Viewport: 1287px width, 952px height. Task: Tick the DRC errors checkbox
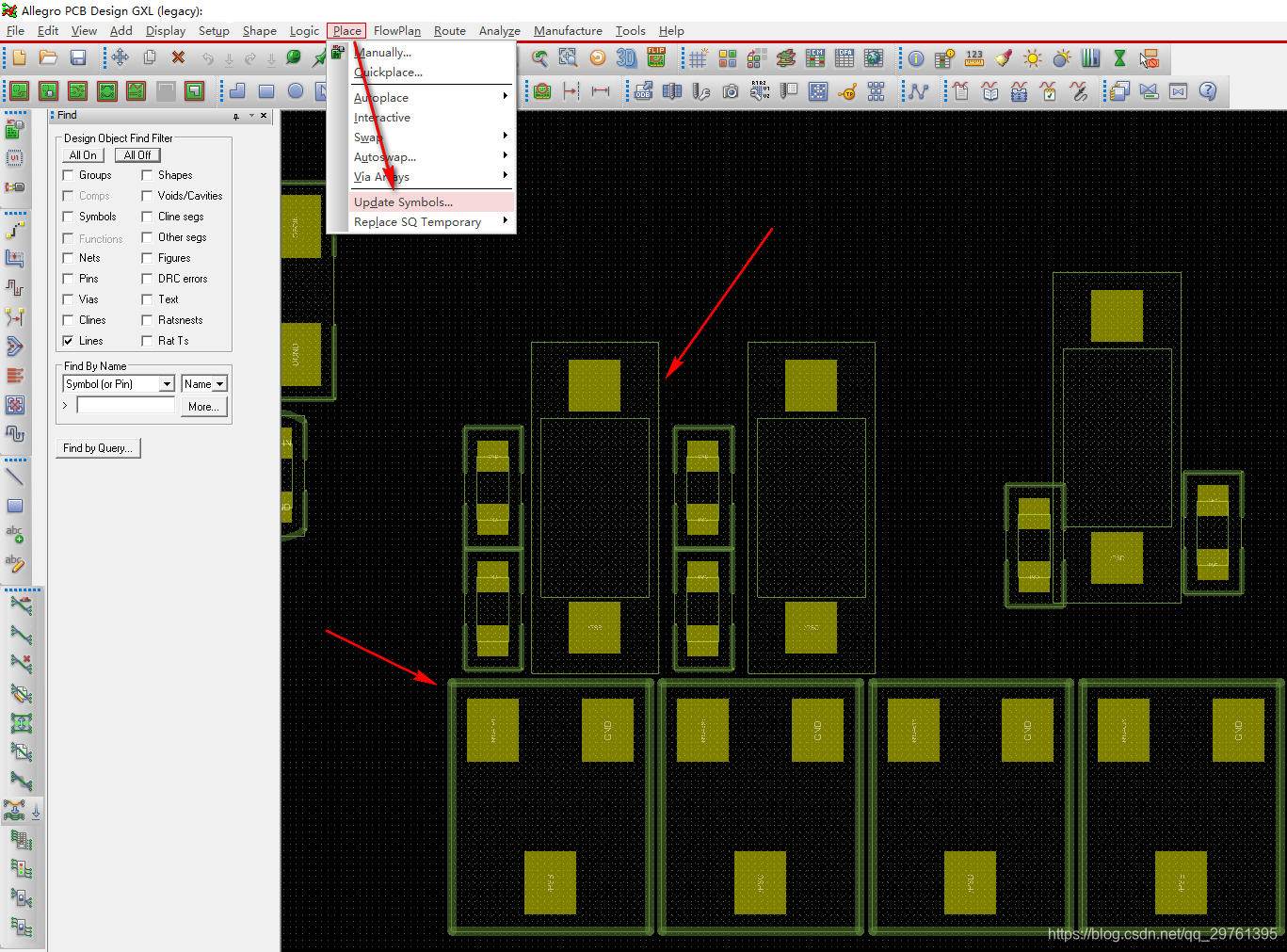(x=147, y=279)
